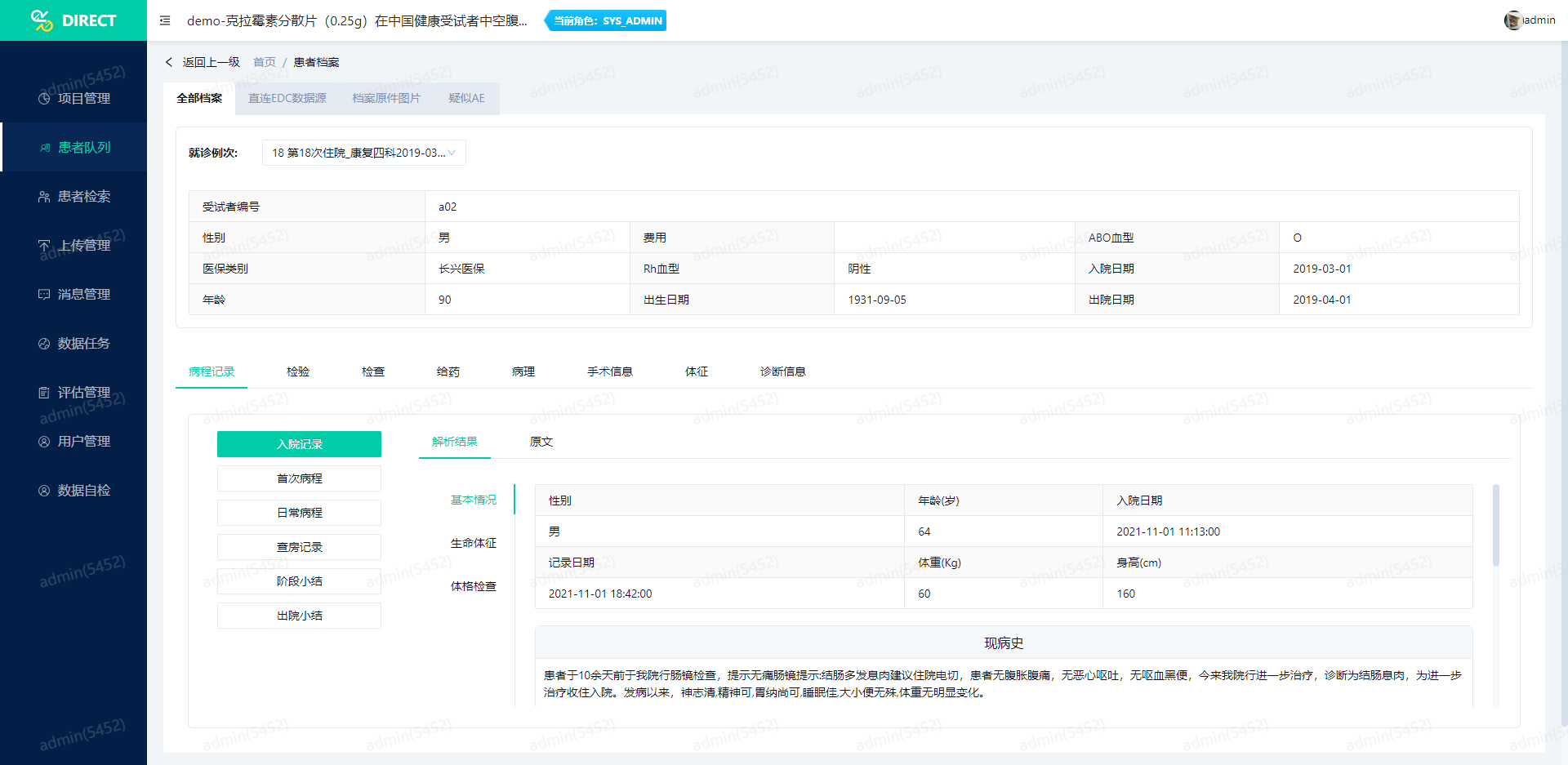This screenshot has height=765, width=1568.
Task: Click discharge date value 2019-04-01
Action: point(1322,300)
